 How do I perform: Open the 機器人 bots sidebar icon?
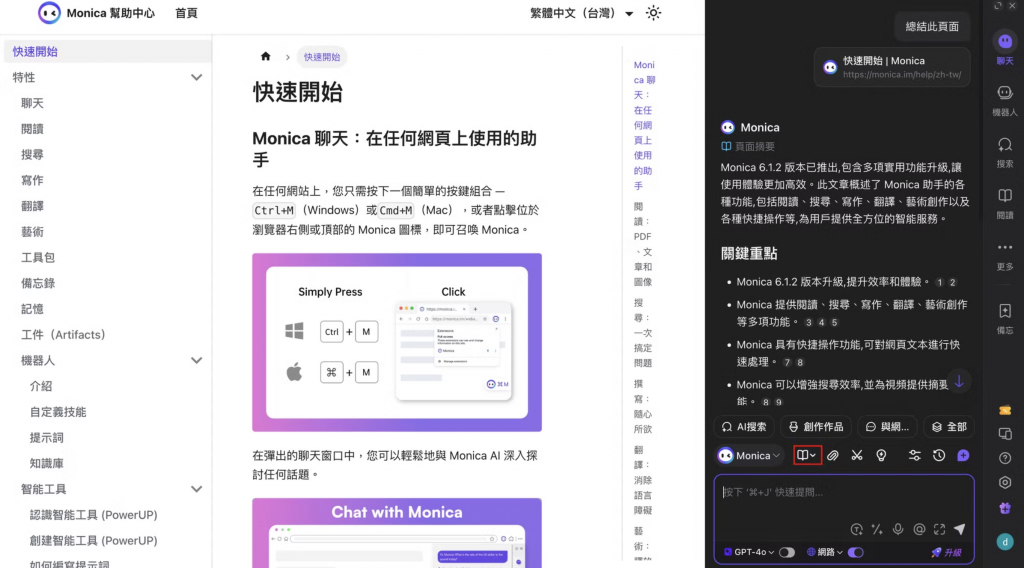[1005, 101]
